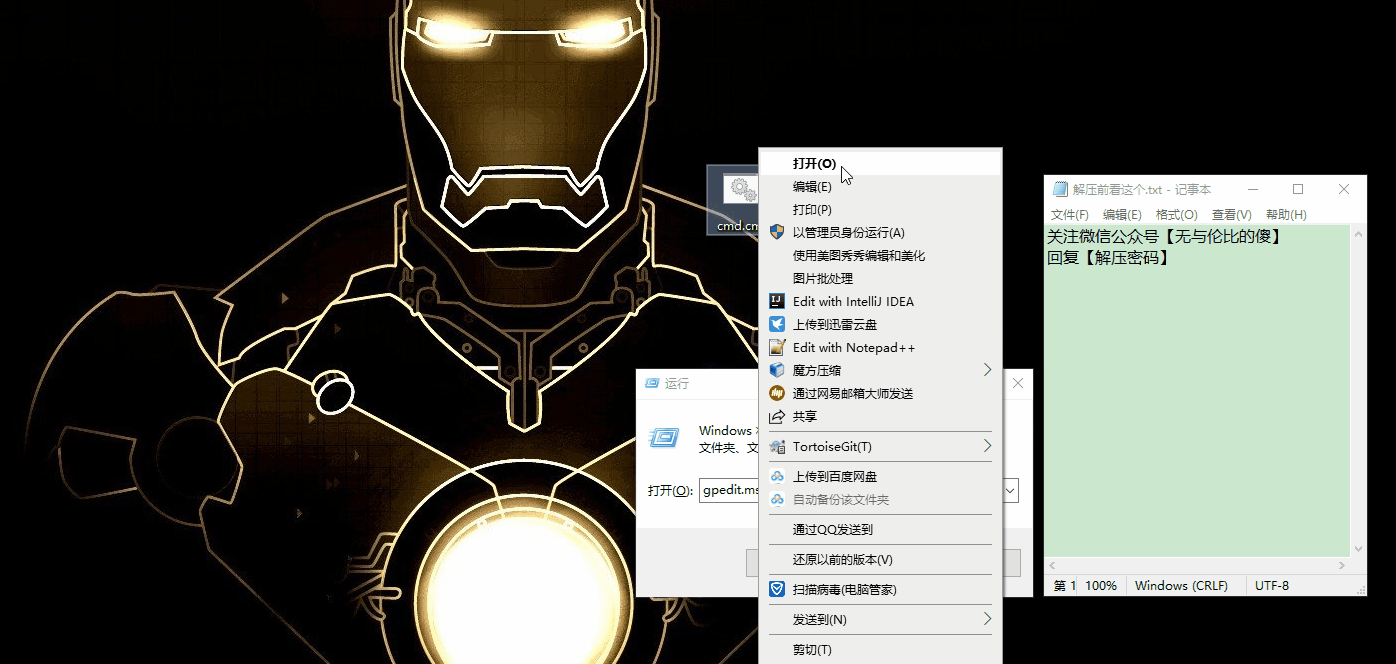This screenshot has height=664, width=1396.
Task: Expand the TortoiseGit(T) submenu arrow
Action: pos(987,446)
